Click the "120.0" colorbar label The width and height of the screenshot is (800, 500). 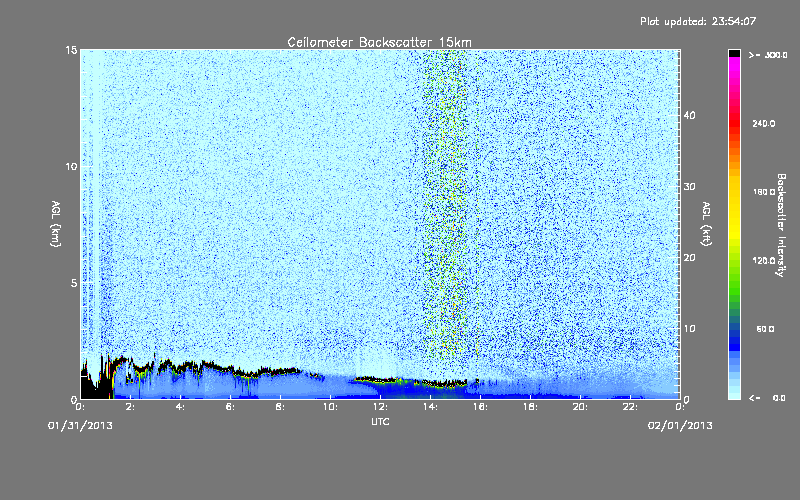(764, 261)
